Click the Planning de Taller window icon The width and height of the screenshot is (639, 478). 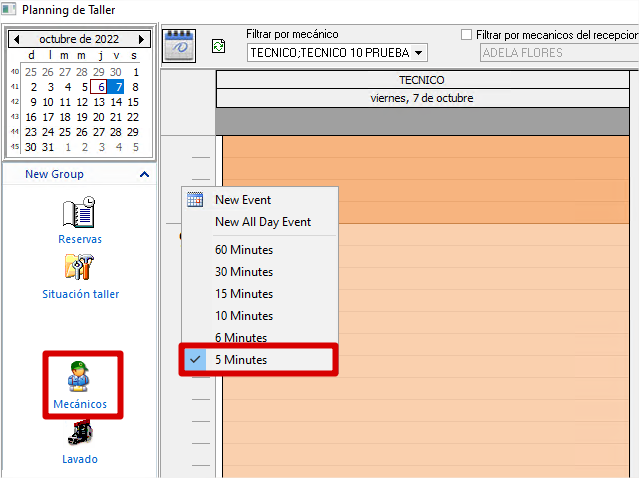click(9, 11)
